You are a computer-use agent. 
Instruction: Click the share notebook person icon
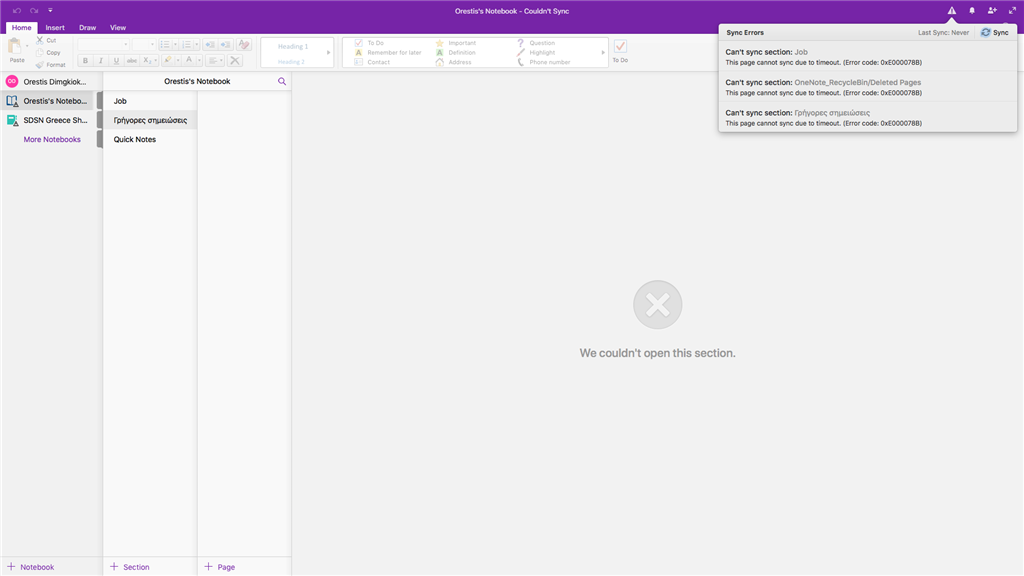[992, 10]
